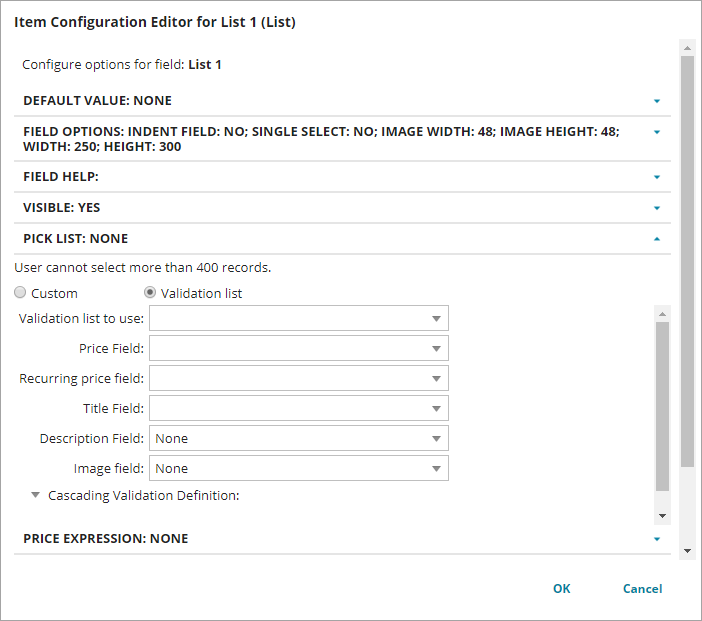Image resolution: width=702 pixels, height=621 pixels.
Task: Collapse the Pick List section arrow
Action: tap(657, 239)
